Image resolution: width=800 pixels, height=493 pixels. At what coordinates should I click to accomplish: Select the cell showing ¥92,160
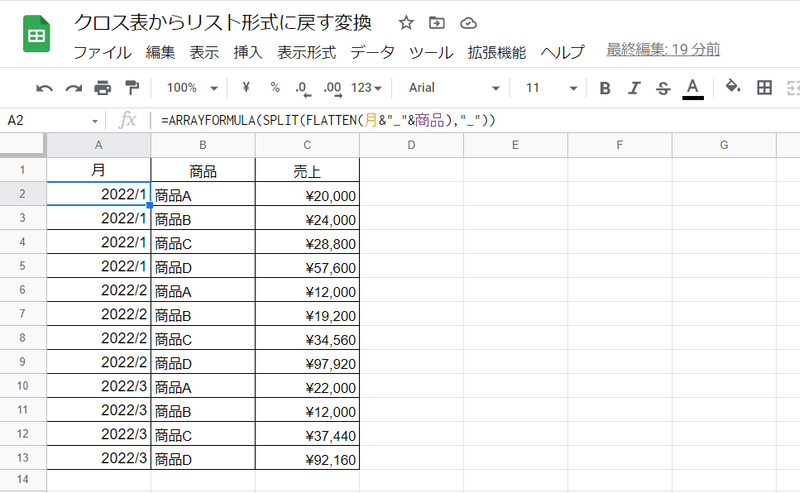click(x=307, y=458)
